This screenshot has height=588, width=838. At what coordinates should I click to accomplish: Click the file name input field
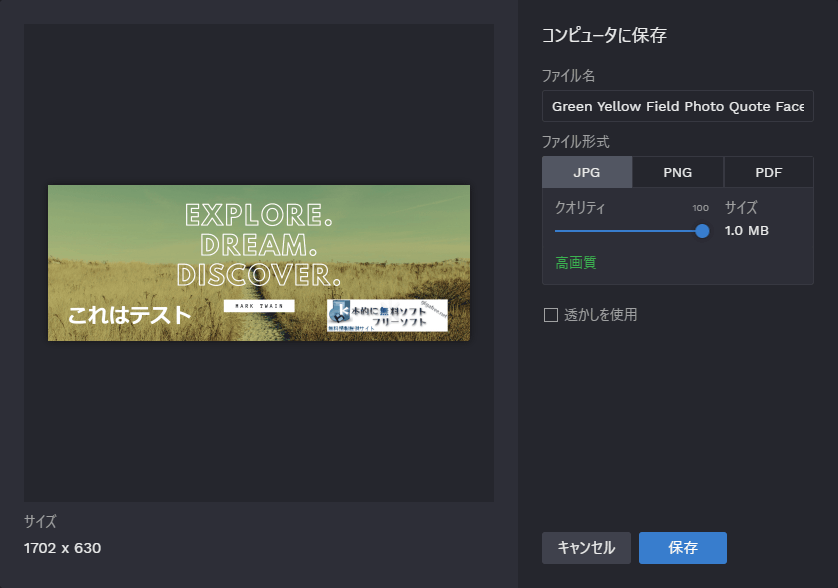(678, 106)
